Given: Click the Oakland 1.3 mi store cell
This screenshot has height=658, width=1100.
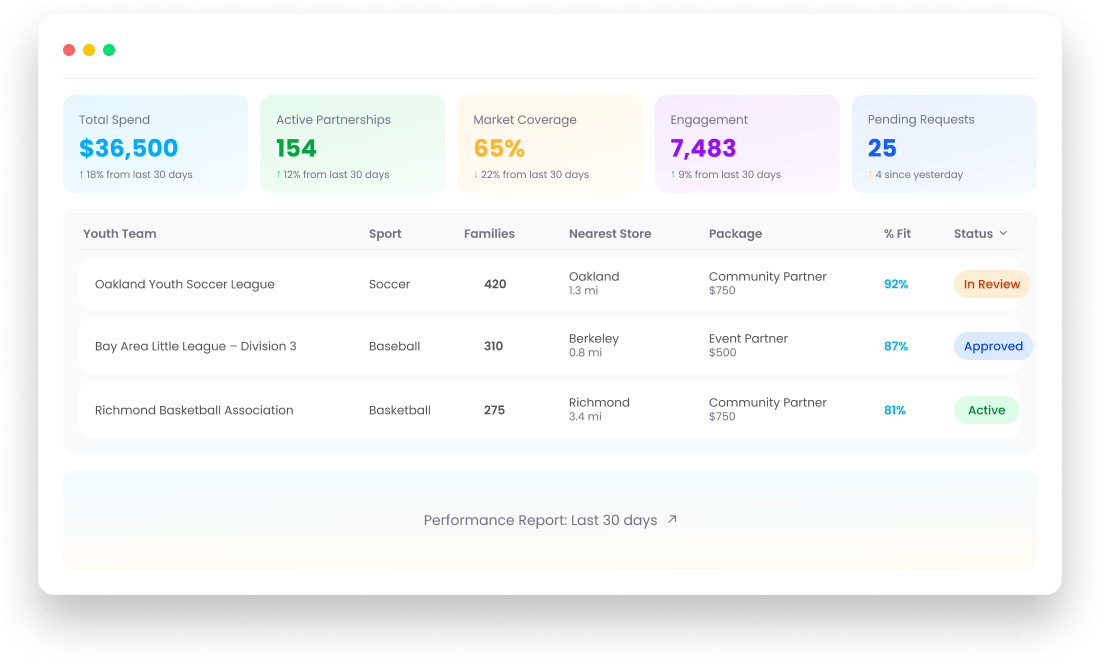Looking at the screenshot, I should click(x=594, y=283).
